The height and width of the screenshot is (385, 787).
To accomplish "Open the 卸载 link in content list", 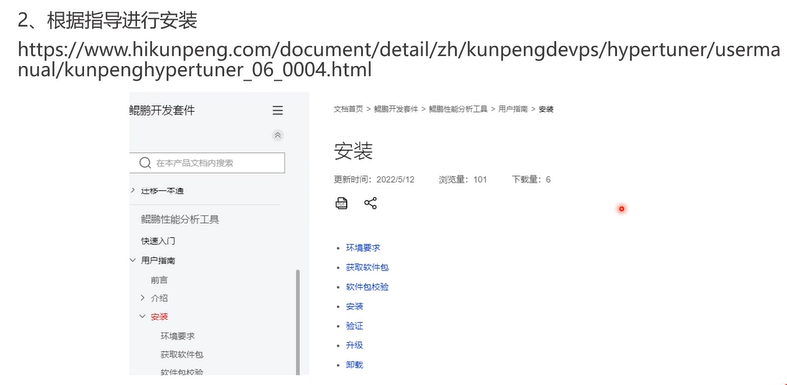I will pyautogui.click(x=354, y=364).
